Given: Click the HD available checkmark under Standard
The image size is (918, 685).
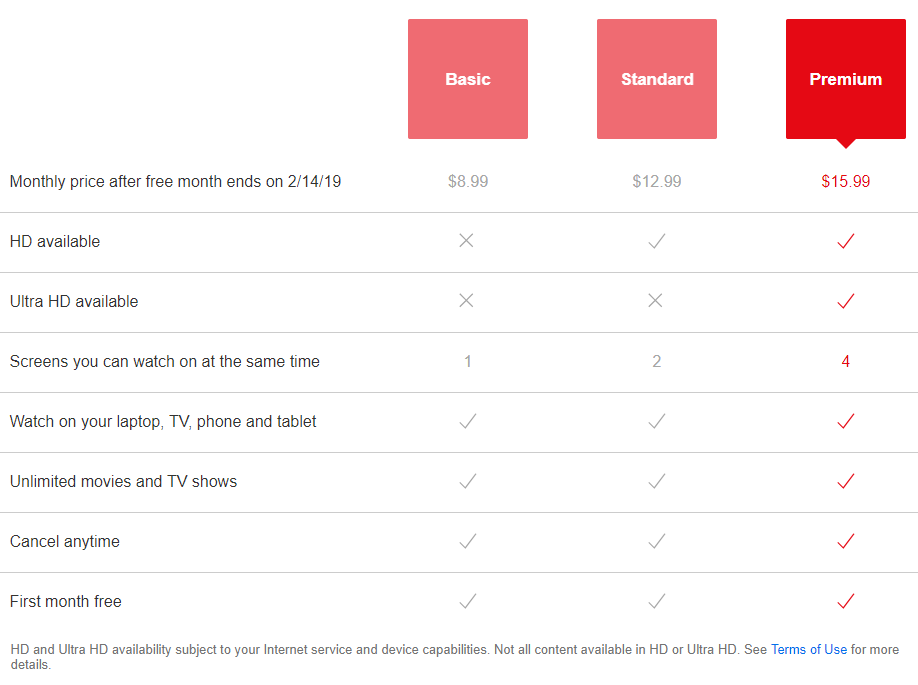Looking at the screenshot, I should (x=657, y=241).
